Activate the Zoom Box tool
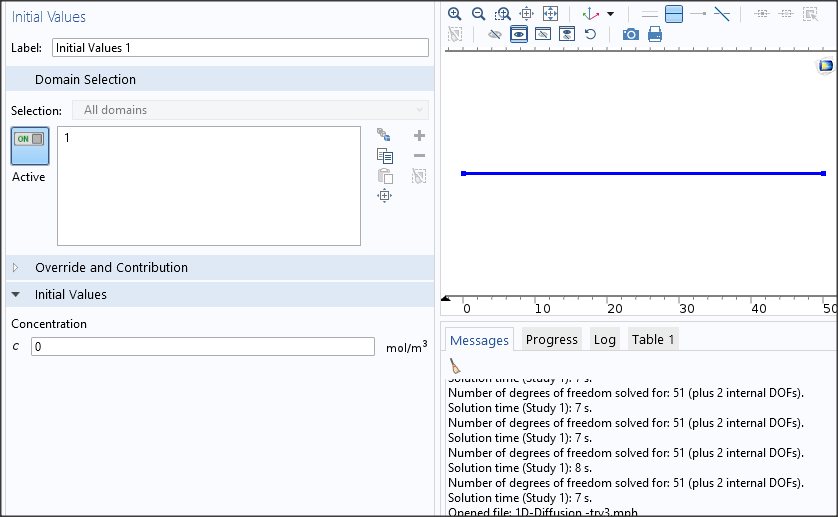The image size is (838, 517). click(x=502, y=14)
